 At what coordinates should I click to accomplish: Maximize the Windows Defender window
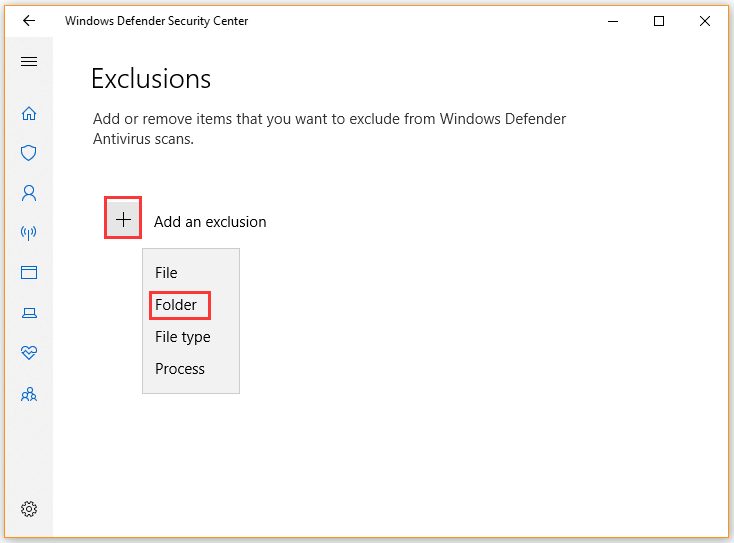coord(659,21)
